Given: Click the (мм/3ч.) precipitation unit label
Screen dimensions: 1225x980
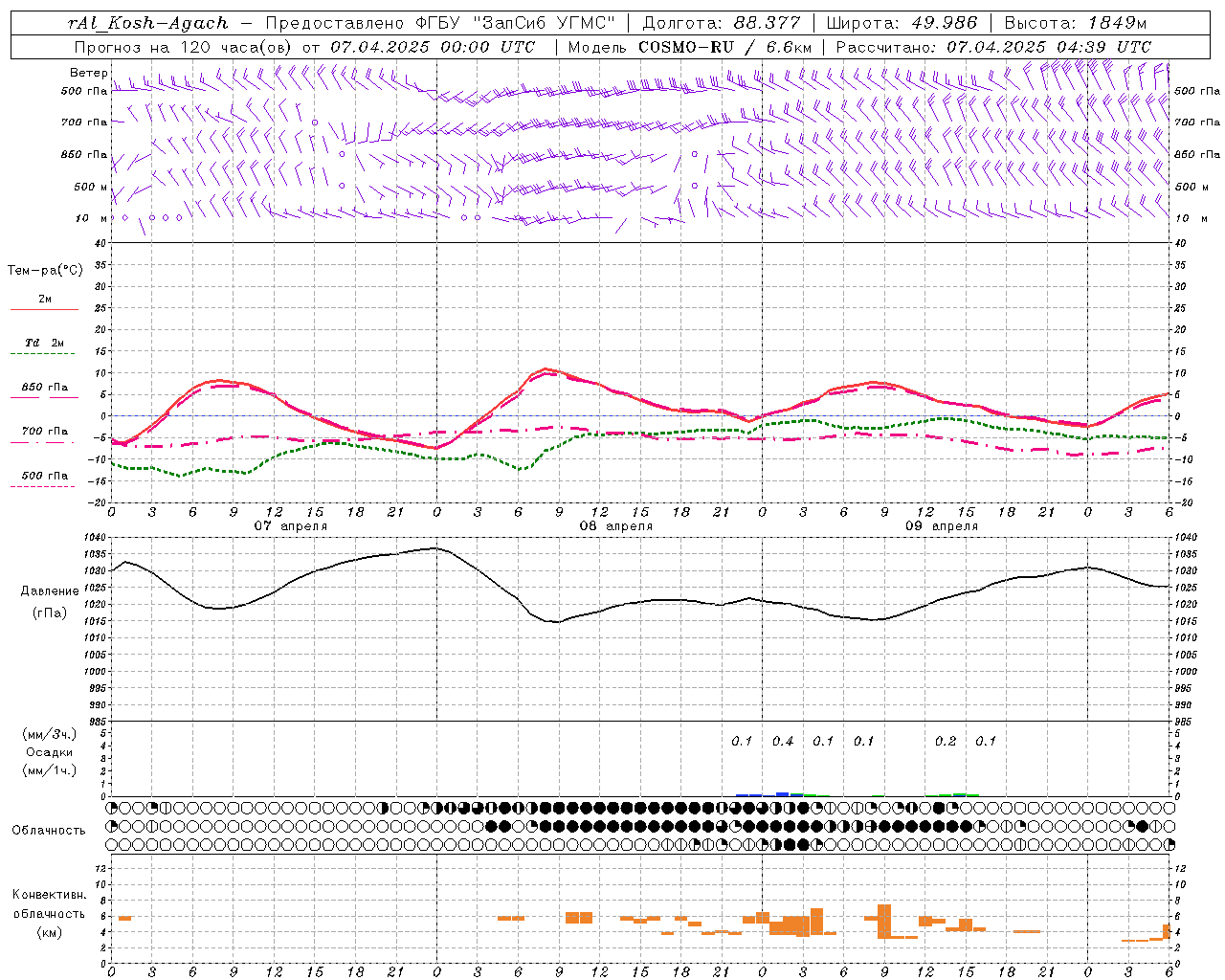Looking at the screenshot, I should coord(50,735).
